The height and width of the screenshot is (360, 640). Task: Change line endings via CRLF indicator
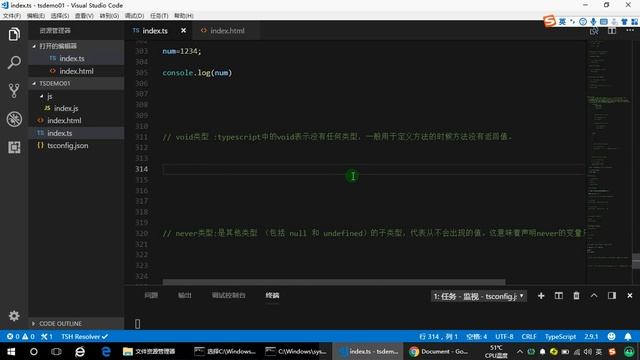point(529,336)
